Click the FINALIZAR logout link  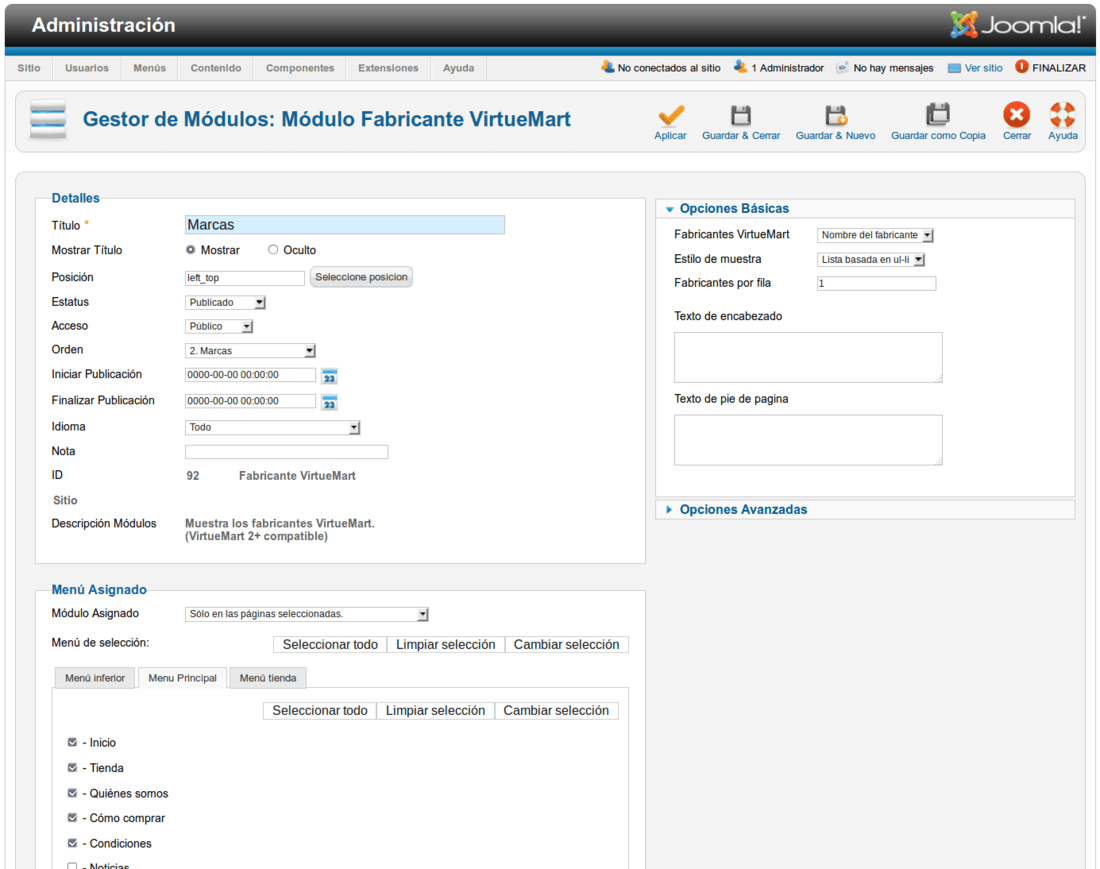click(1059, 68)
